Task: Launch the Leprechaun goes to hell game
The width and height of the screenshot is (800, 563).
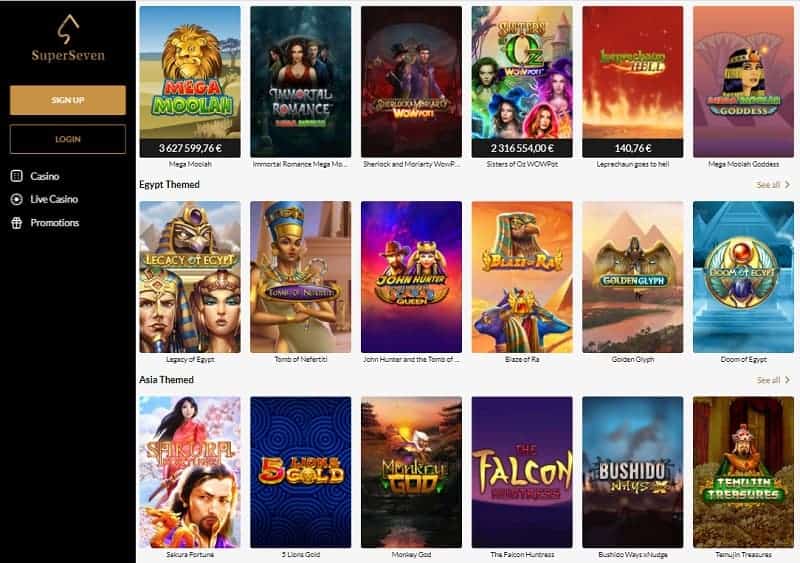Action: click(633, 82)
